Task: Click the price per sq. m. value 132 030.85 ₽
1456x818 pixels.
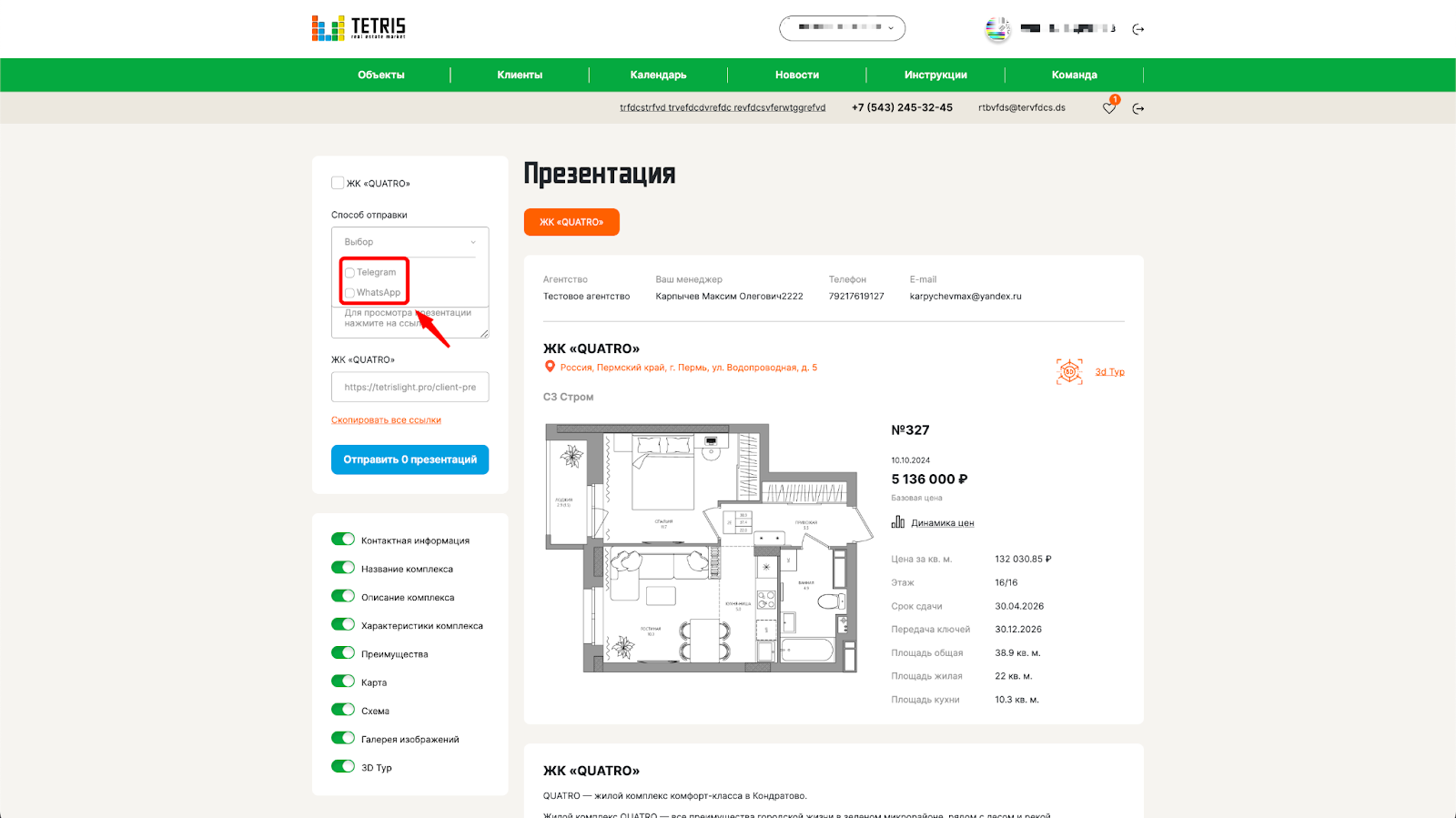Action: click(x=1023, y=560)
